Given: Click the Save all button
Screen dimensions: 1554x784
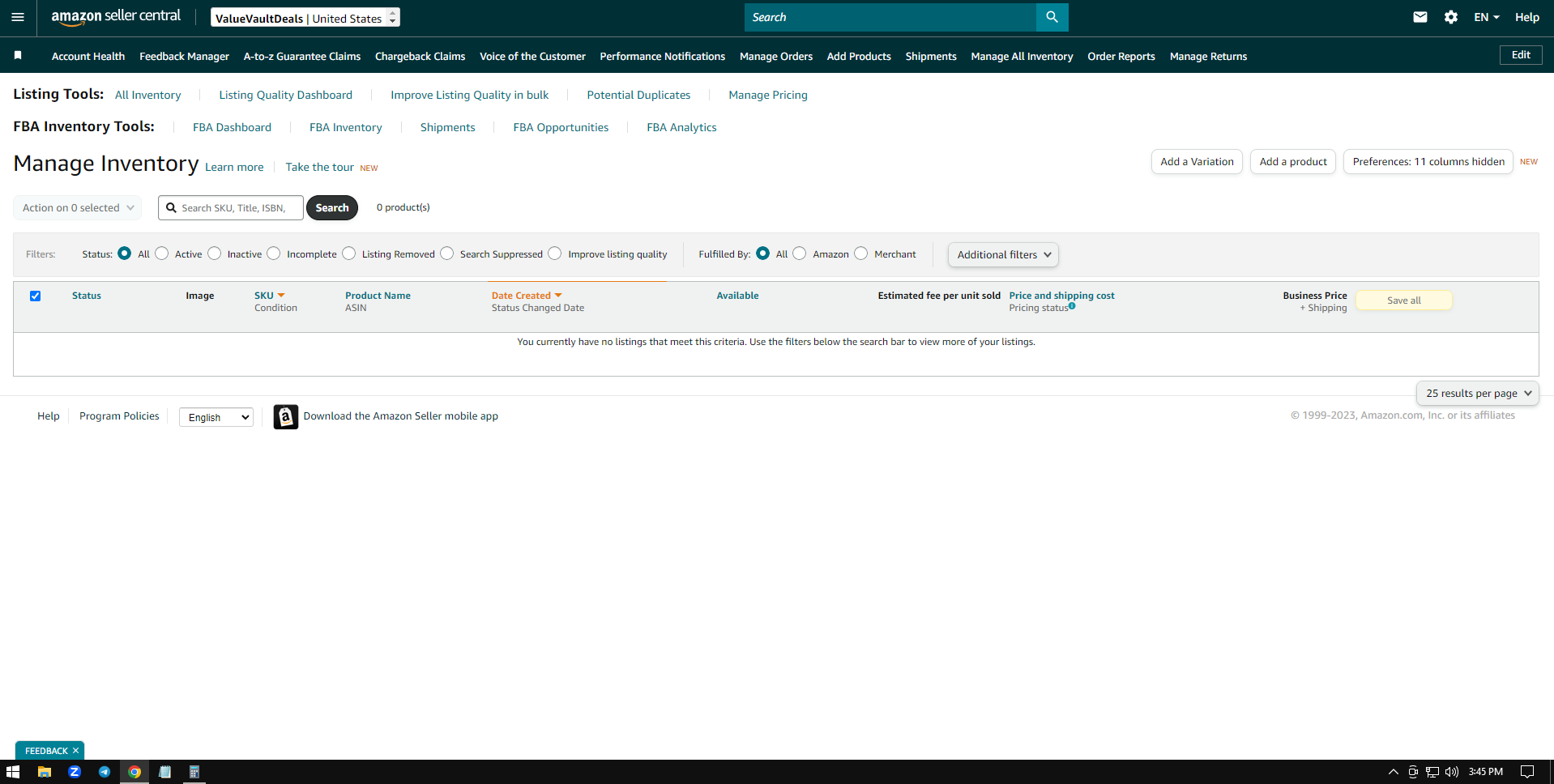Looking at the screenshot, I should pyautogui.click(x=1404, y=300).
